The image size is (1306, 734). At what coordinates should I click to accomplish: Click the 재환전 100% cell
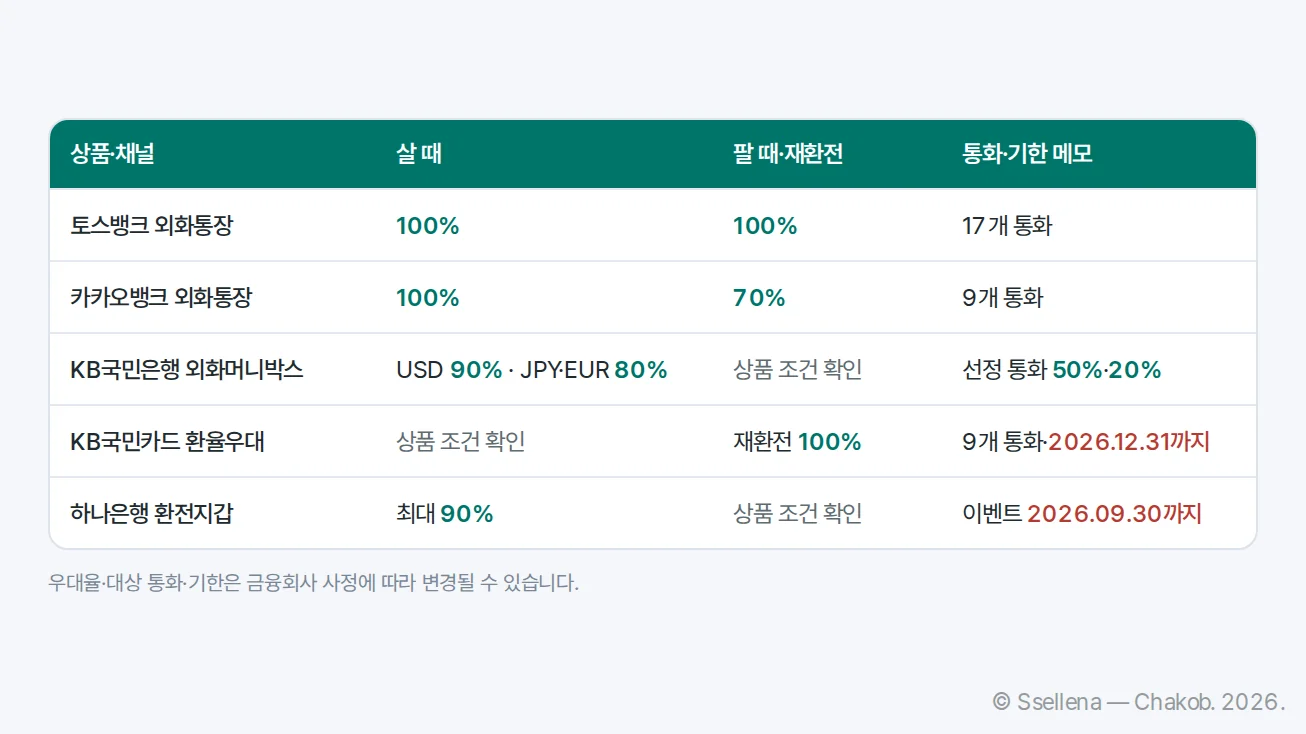pyautogui.click(x=797, y=442)
